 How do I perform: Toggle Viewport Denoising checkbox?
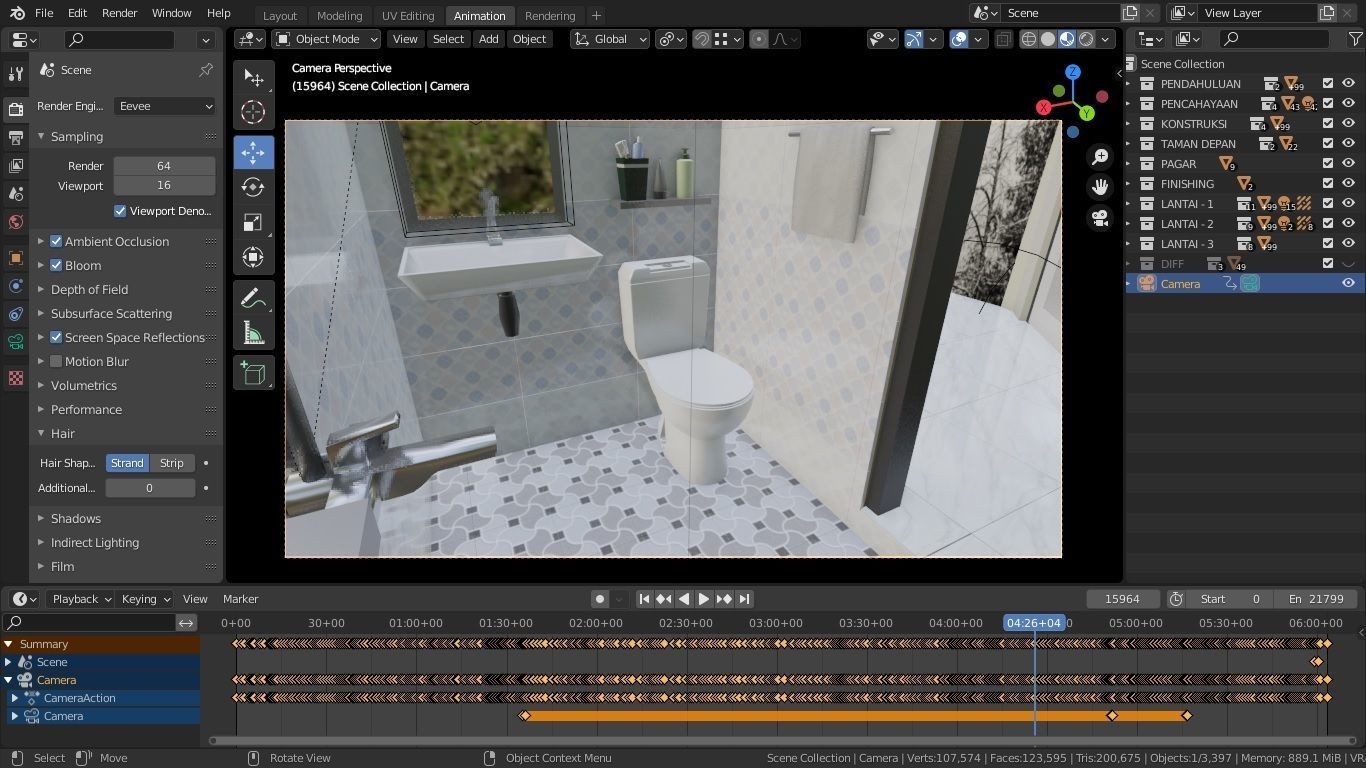point(120,211)
